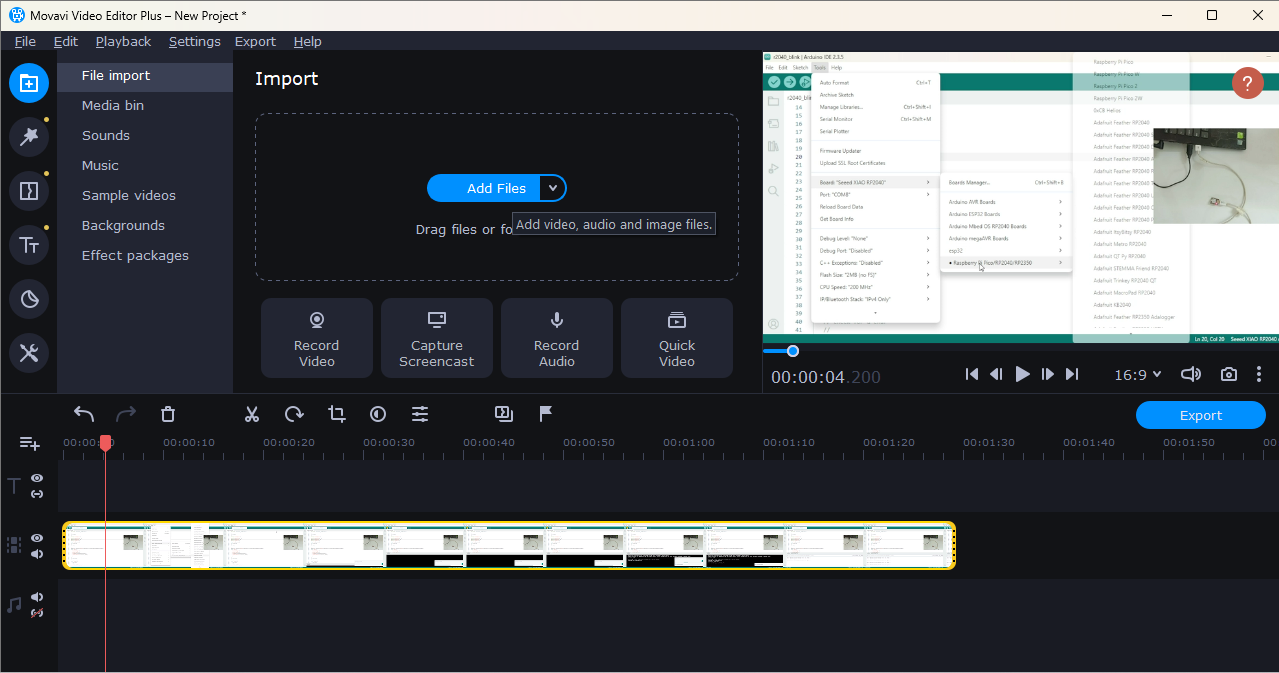The image size is (1279, 673).
Task: Redo the last undone action
Action: [x=126, y=414]
